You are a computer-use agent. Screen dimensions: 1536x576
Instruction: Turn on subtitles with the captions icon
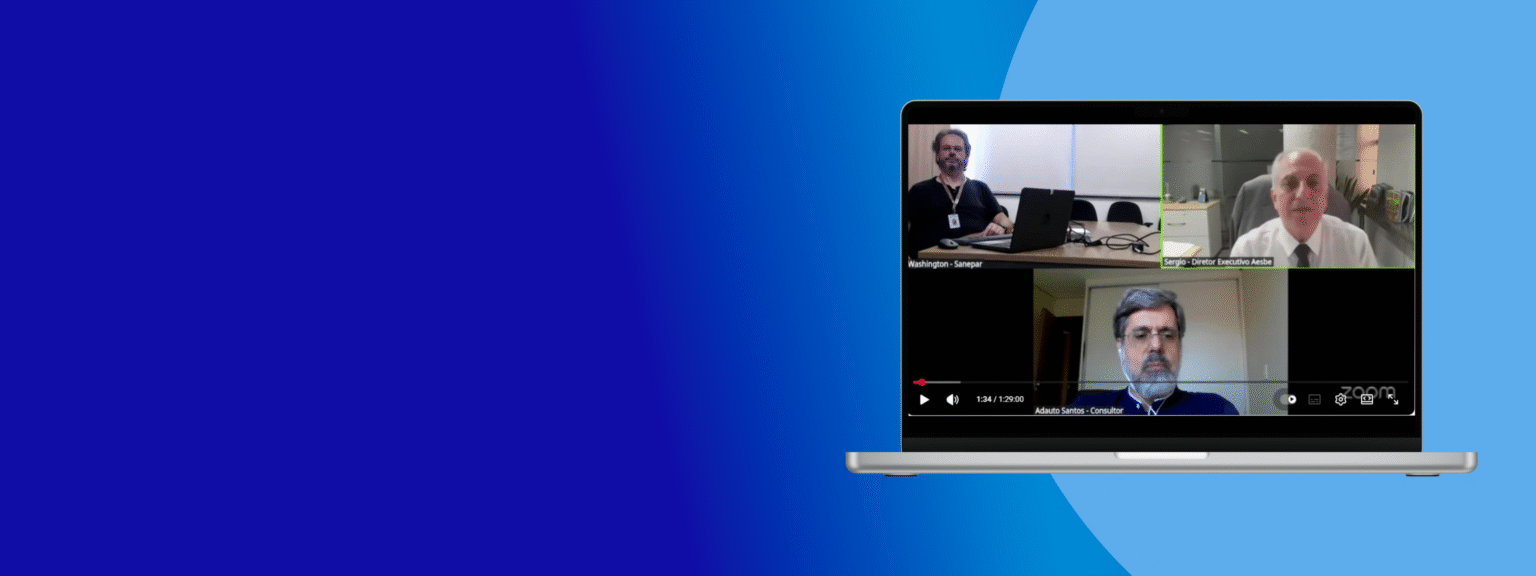point(1314,399)
